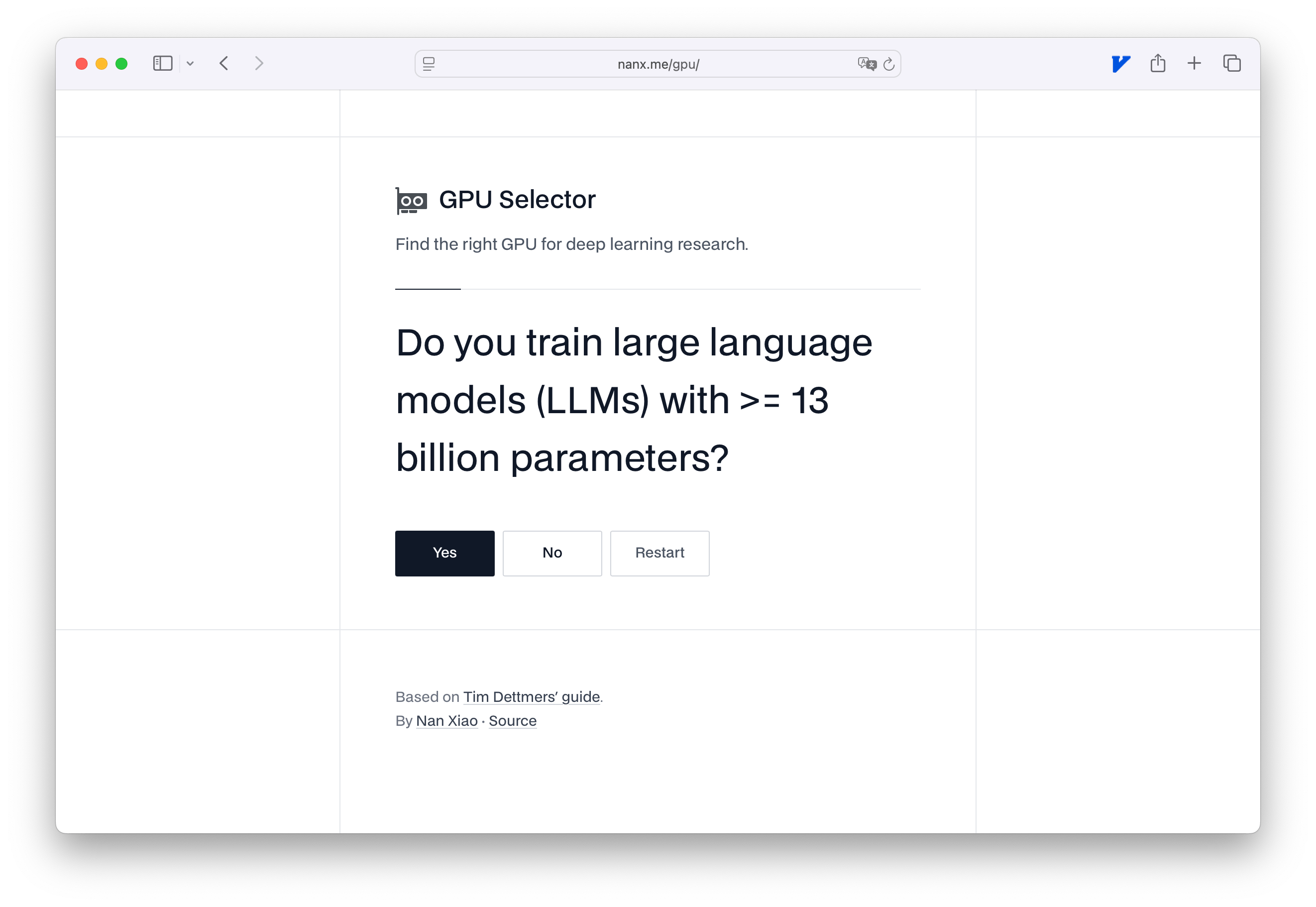This screenshot has height=907, width=1316.
Task: Toggle the Safari sidebar icon
Action: [x=163, y=63]
